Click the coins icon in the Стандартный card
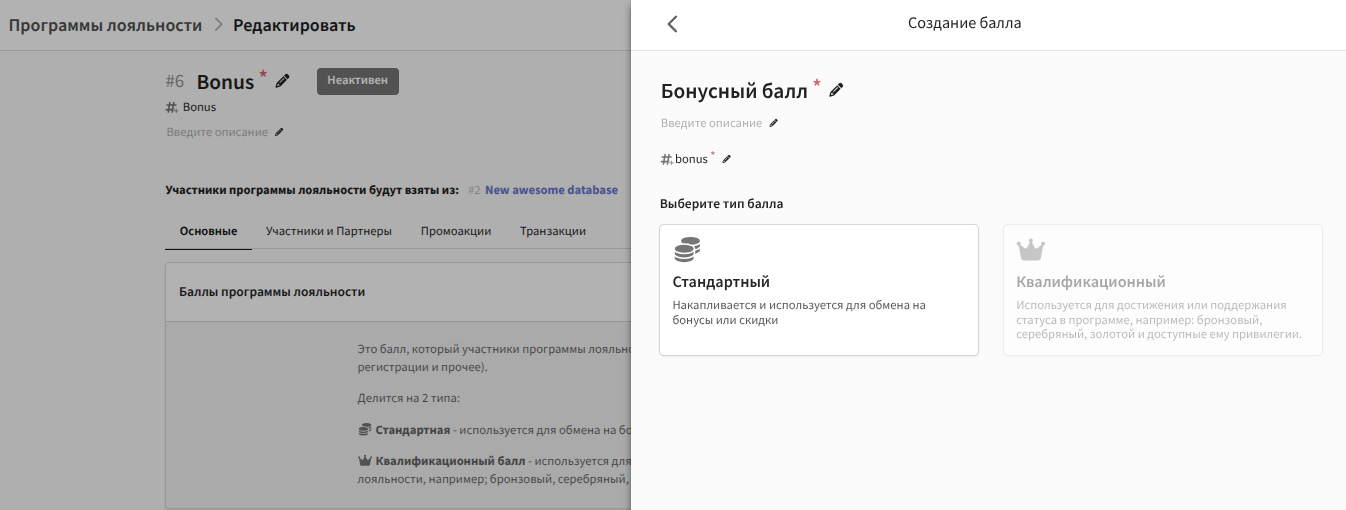The image size is (1346, 510). 687,250
